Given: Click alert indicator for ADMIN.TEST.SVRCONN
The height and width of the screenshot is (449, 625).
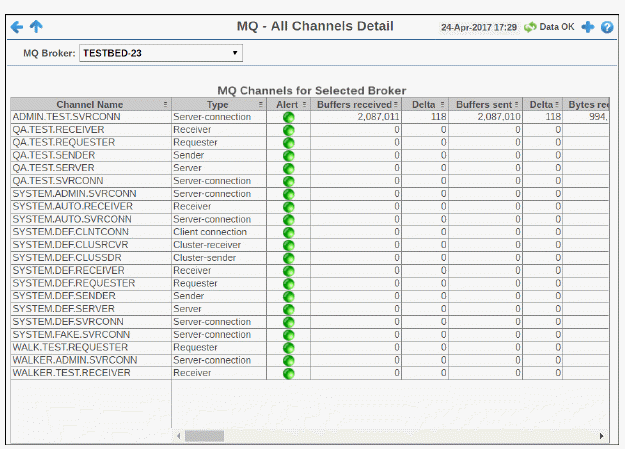Looking at the screenshot, I should click(289, 117).
